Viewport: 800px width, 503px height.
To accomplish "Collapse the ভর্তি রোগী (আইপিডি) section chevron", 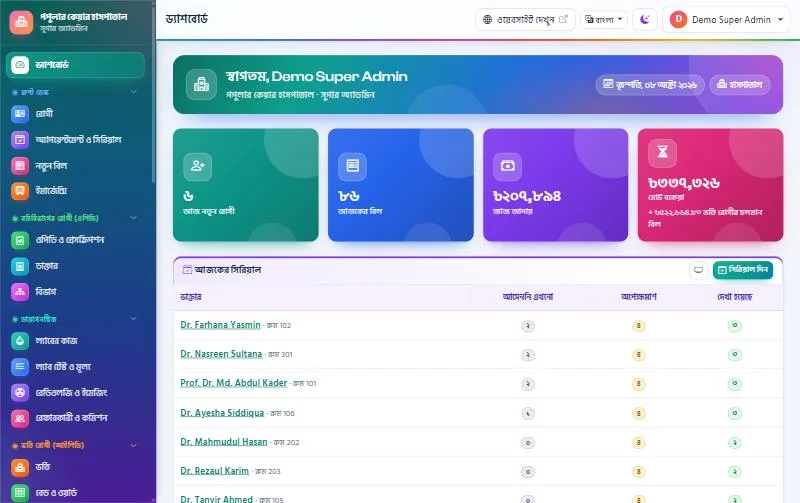I will 133,445.
